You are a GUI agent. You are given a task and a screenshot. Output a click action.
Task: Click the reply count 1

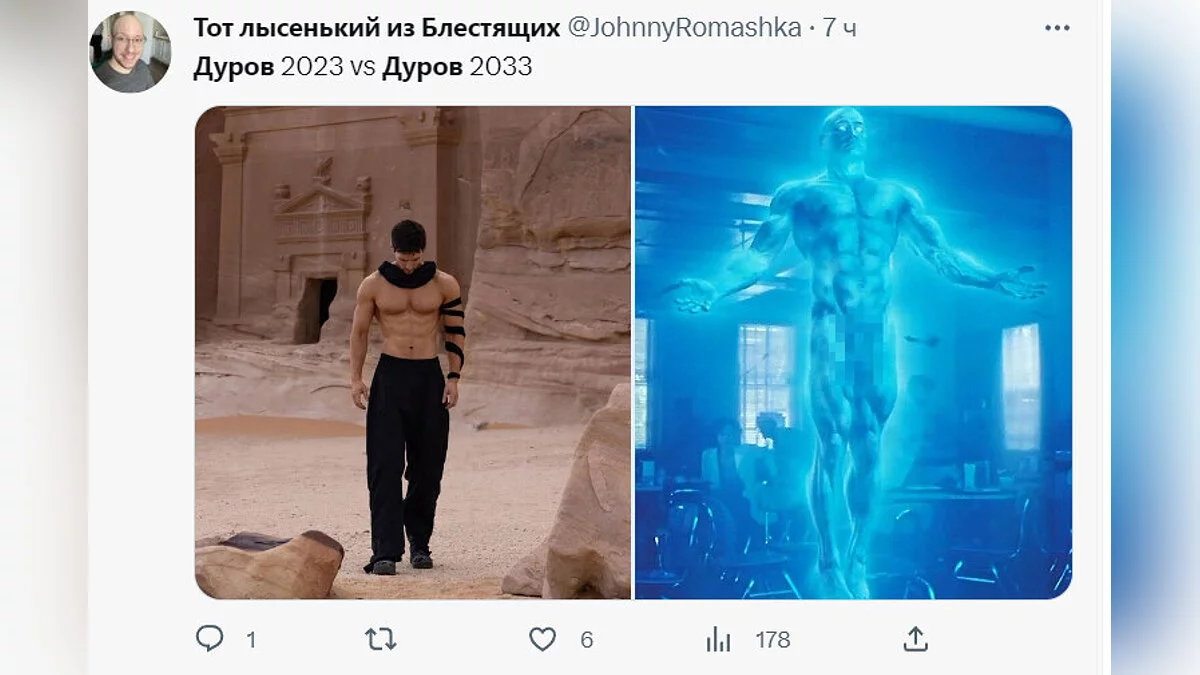point(251,640)
